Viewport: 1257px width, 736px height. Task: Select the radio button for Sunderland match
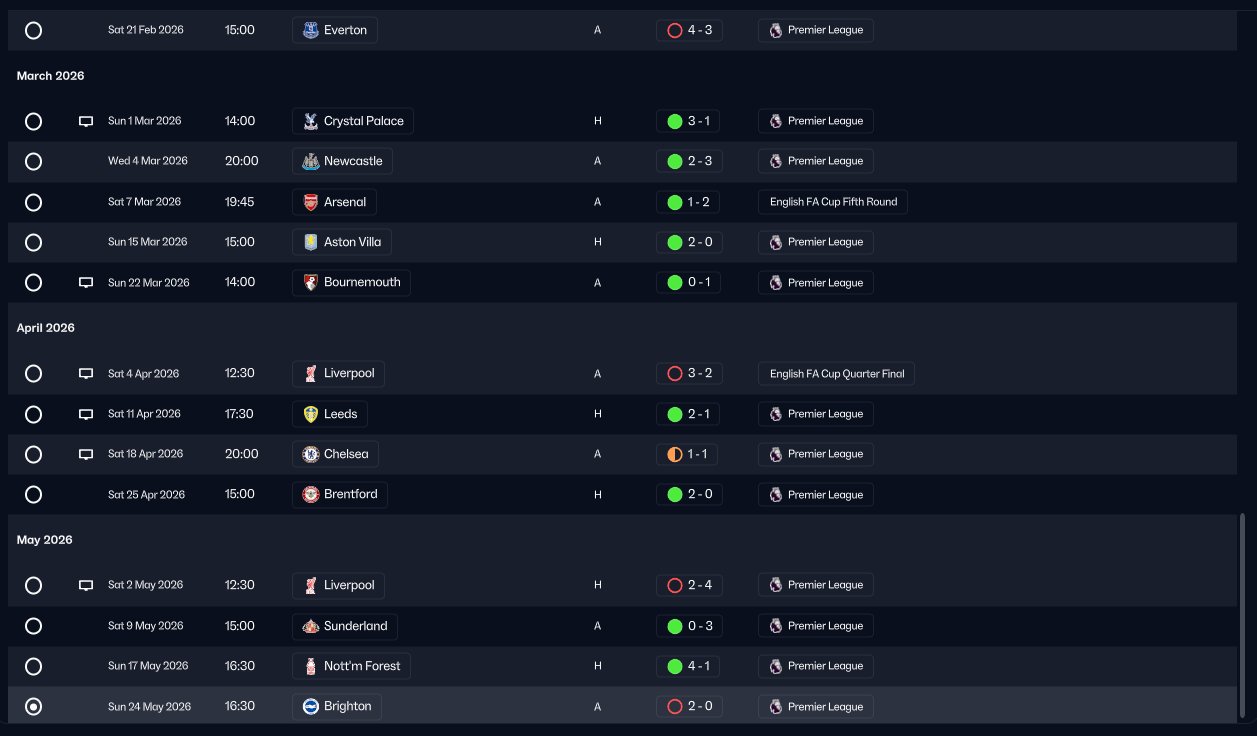click(x=33, y=626)
